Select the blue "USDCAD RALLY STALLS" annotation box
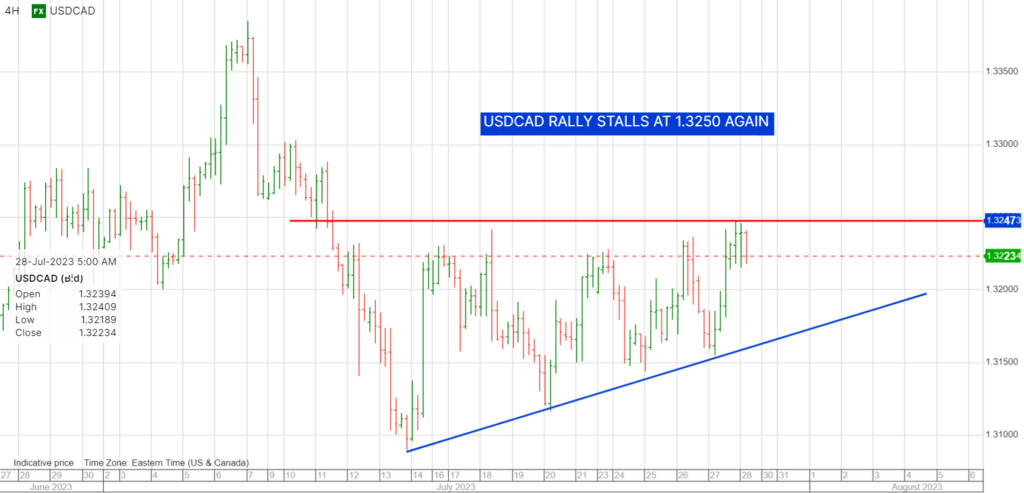 point(626,122)
